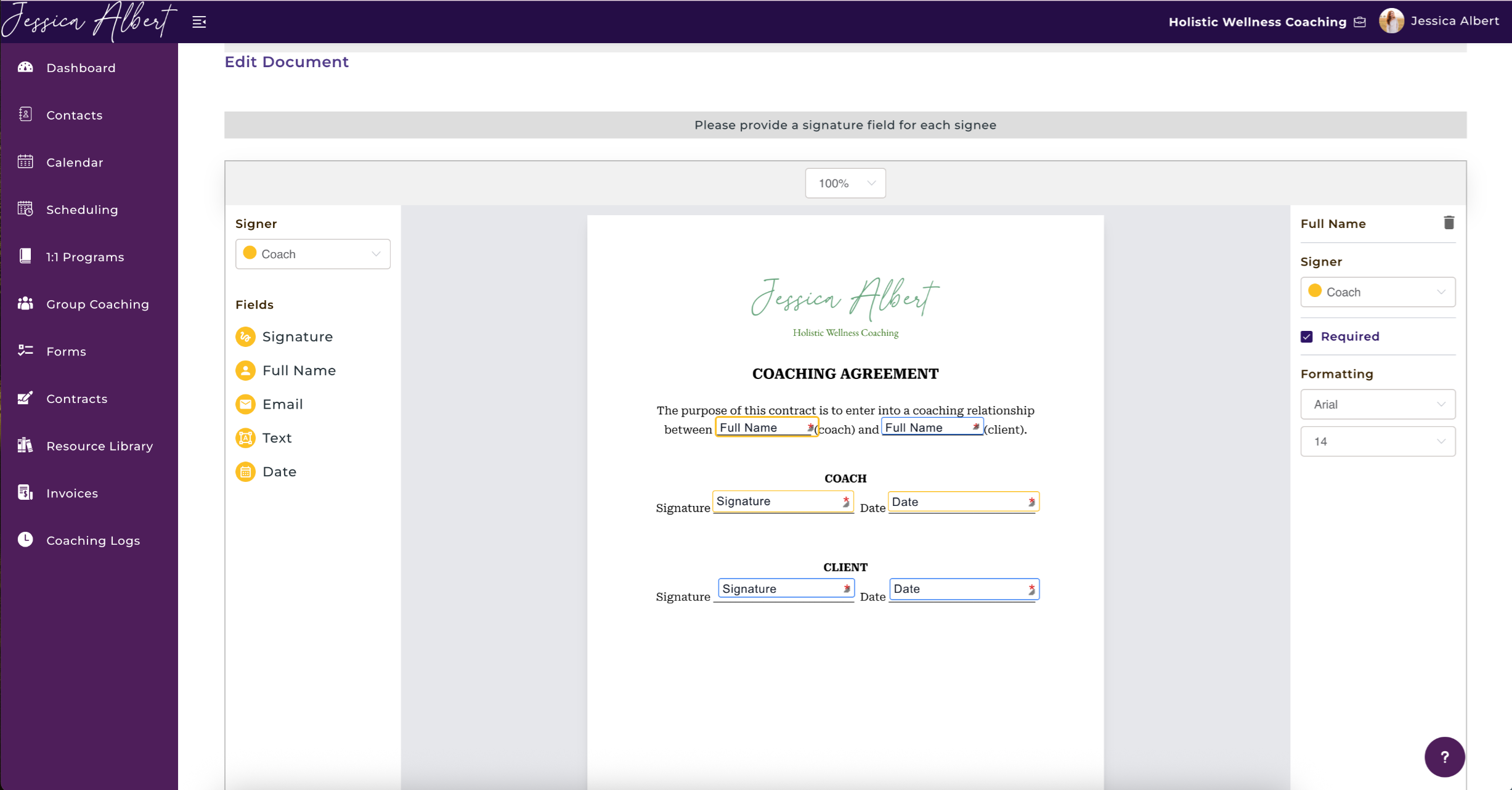
Task: Open the Arial font dropdown
Action: pyautogui.click(x=1377, y=404)
